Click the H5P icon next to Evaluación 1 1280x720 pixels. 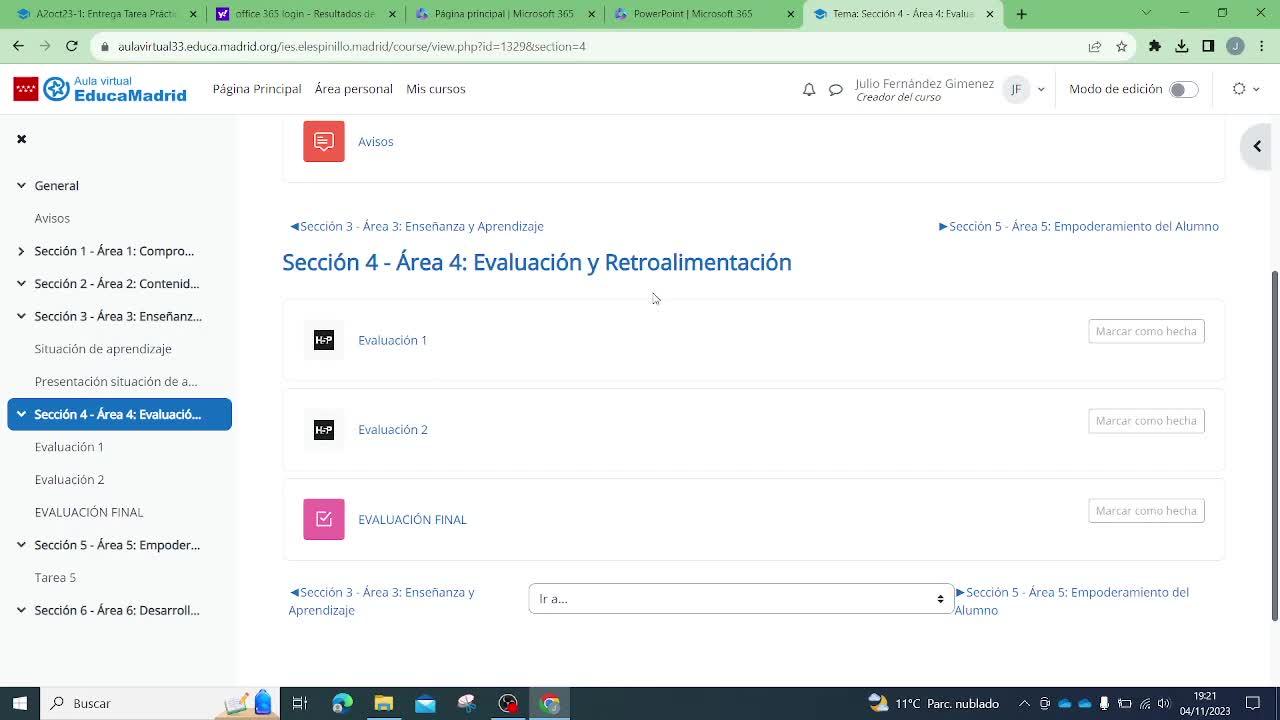pyautogui.click(x=324, y=340)
